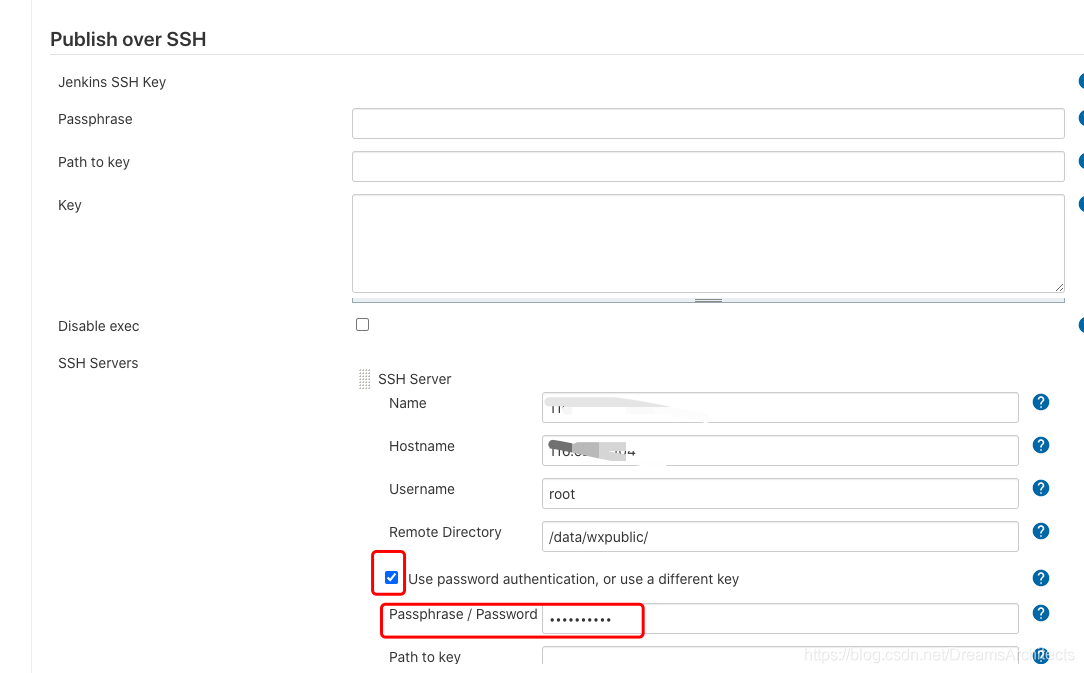
Task: Click help icon beside Passphrase / Password field
Action: tap(1040, 613)
